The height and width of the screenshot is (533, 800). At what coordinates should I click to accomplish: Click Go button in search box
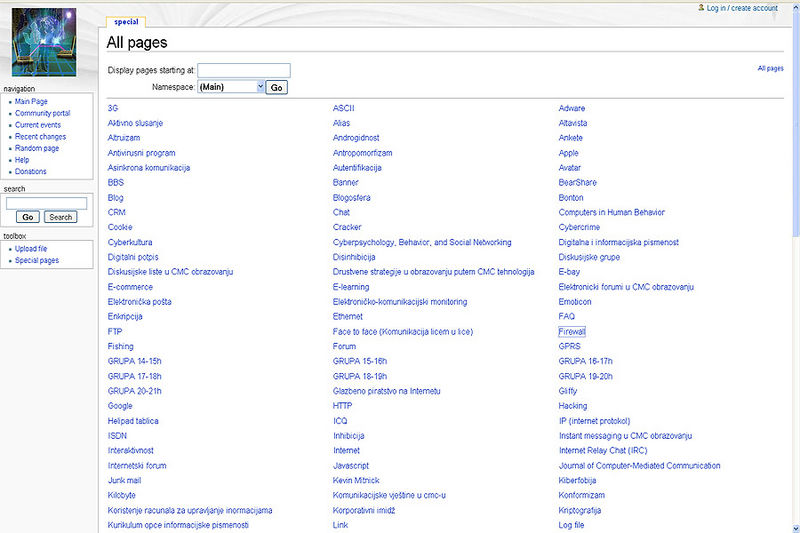28,217
